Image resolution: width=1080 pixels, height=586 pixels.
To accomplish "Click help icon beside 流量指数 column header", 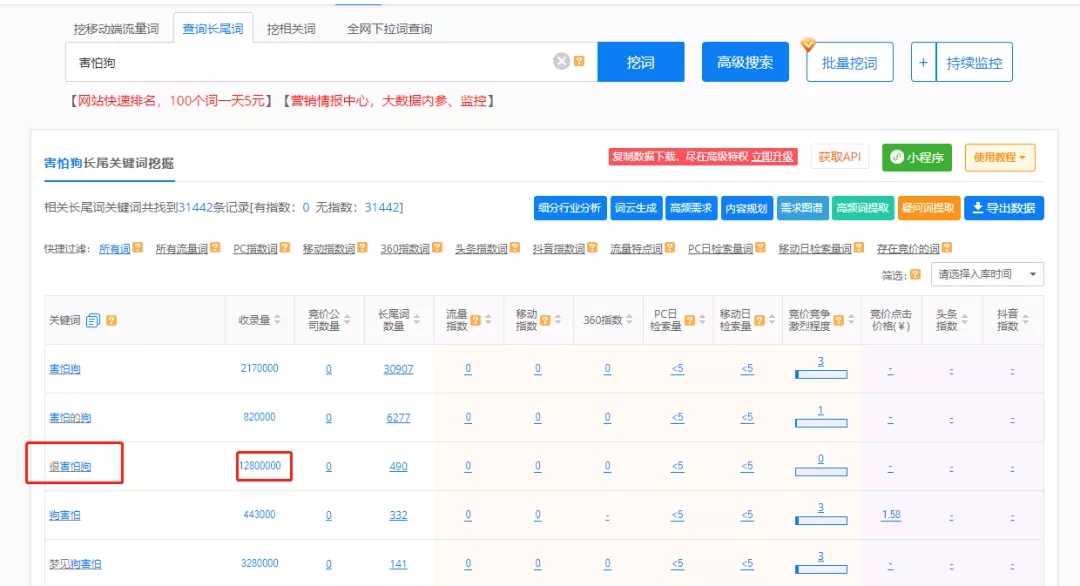I will click(x=475, y=320).
